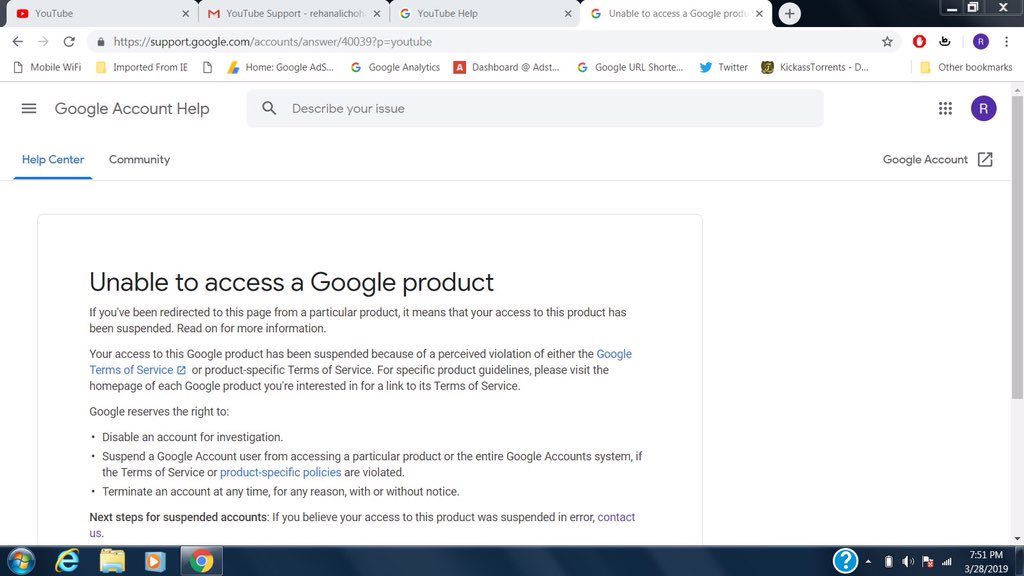
Task: Click the Describe your issue search field
Action: point(535,108)
